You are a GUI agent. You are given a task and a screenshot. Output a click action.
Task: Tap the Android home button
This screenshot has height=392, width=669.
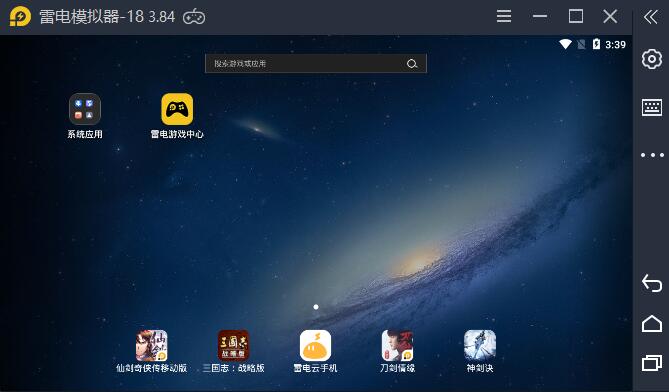652,324
